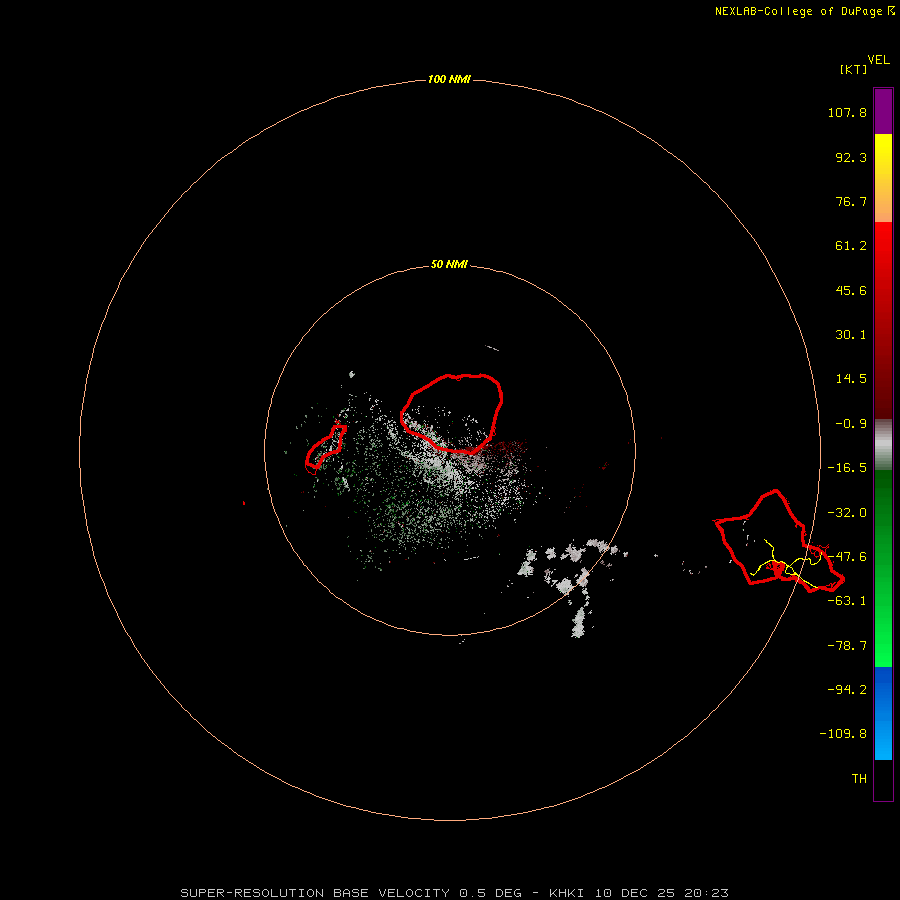Click the 76.7 velocity scale value
This screenshot has height=900, width=900.
click(851, 201)
